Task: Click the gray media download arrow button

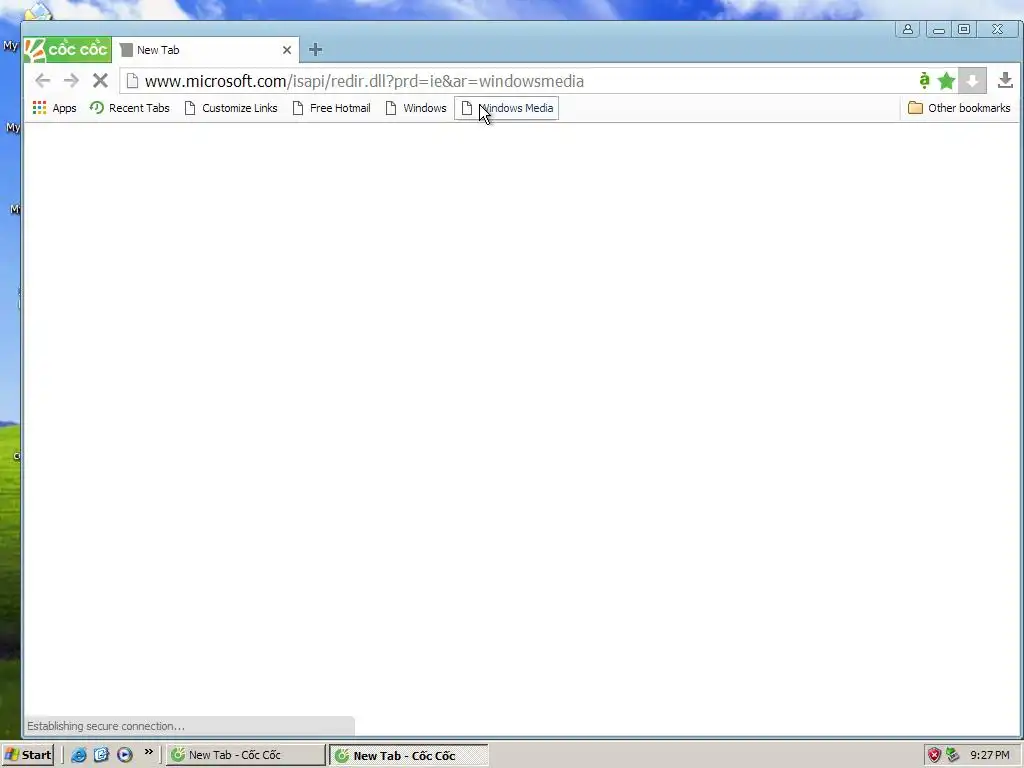Action: pyautogui.click(x=972, y=81)
